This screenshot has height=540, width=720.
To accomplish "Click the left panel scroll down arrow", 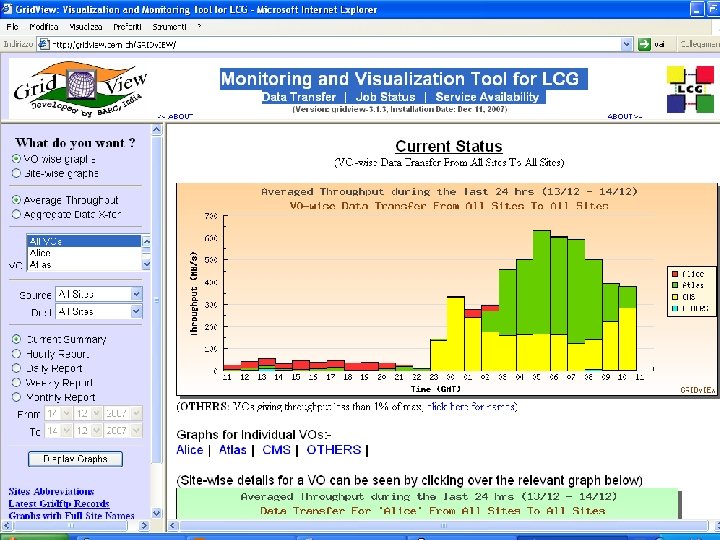I will (x=157, y=513).
